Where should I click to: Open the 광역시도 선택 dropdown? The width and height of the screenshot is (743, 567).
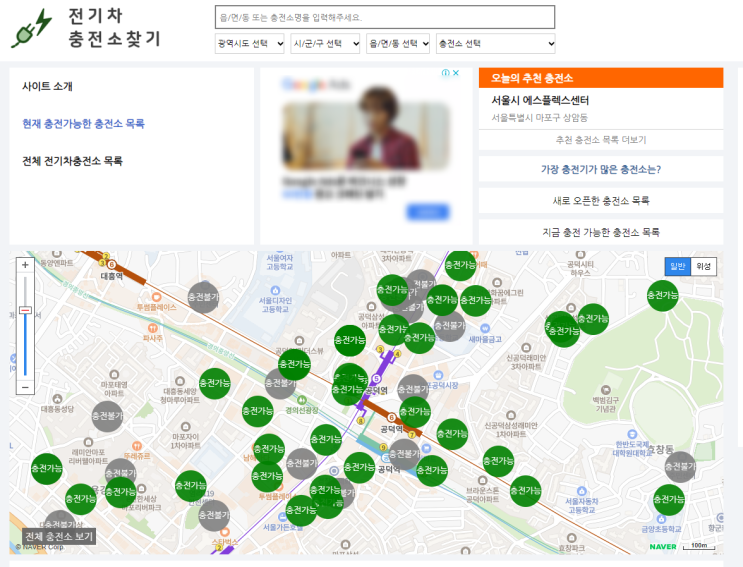point(250,44)
